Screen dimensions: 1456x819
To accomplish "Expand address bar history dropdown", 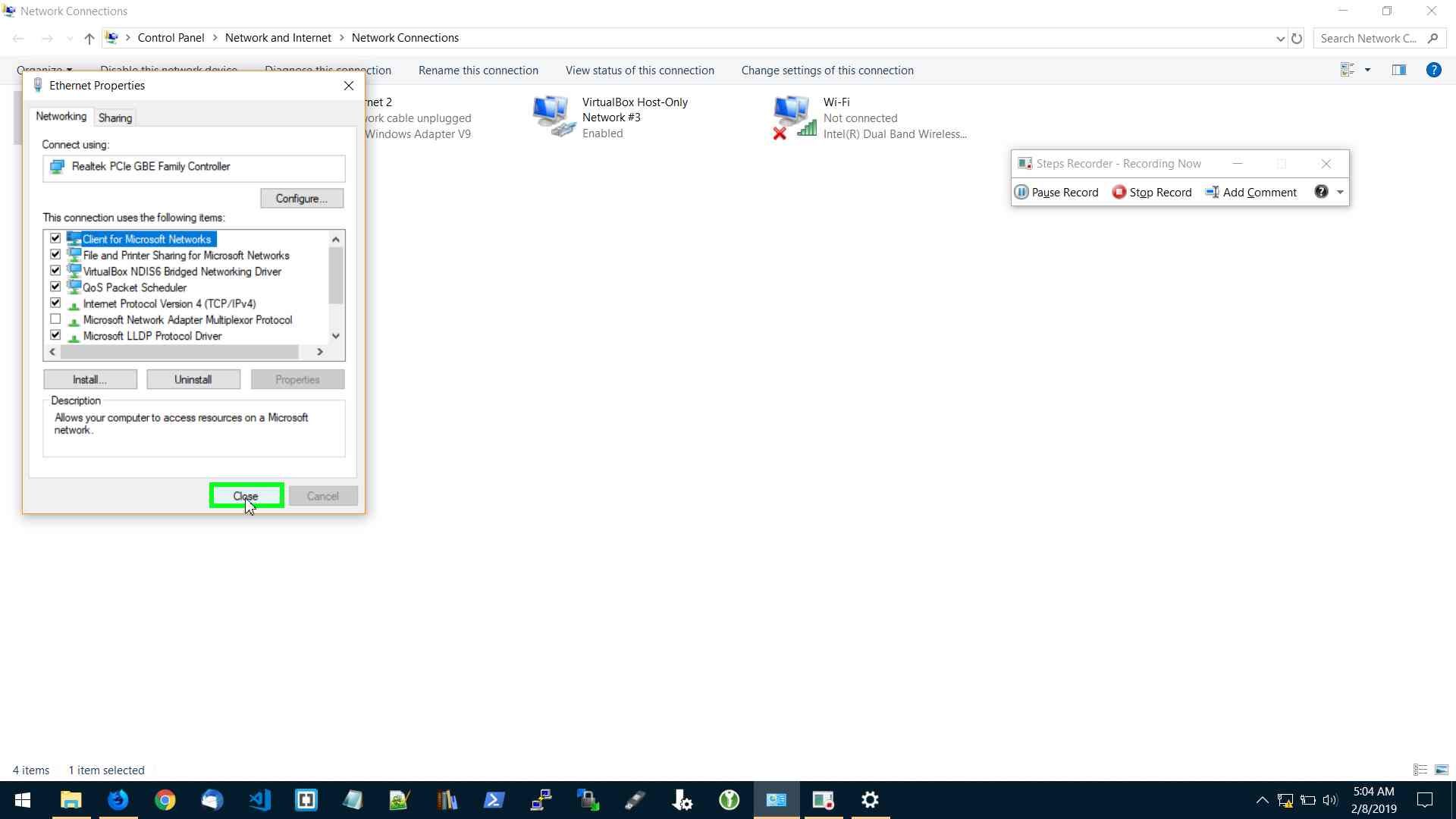I will click(x=1280, y=39).
